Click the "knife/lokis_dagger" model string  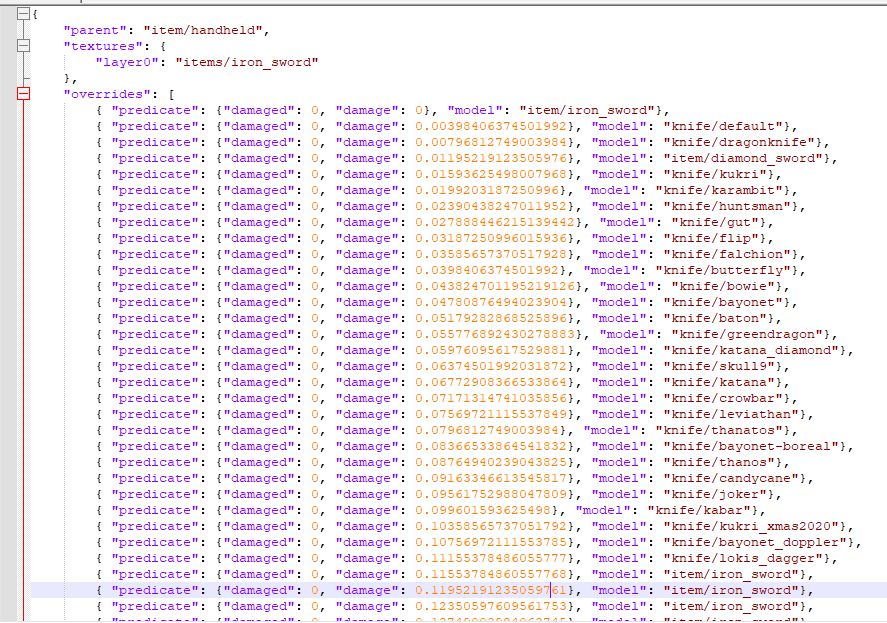[743, 558]
